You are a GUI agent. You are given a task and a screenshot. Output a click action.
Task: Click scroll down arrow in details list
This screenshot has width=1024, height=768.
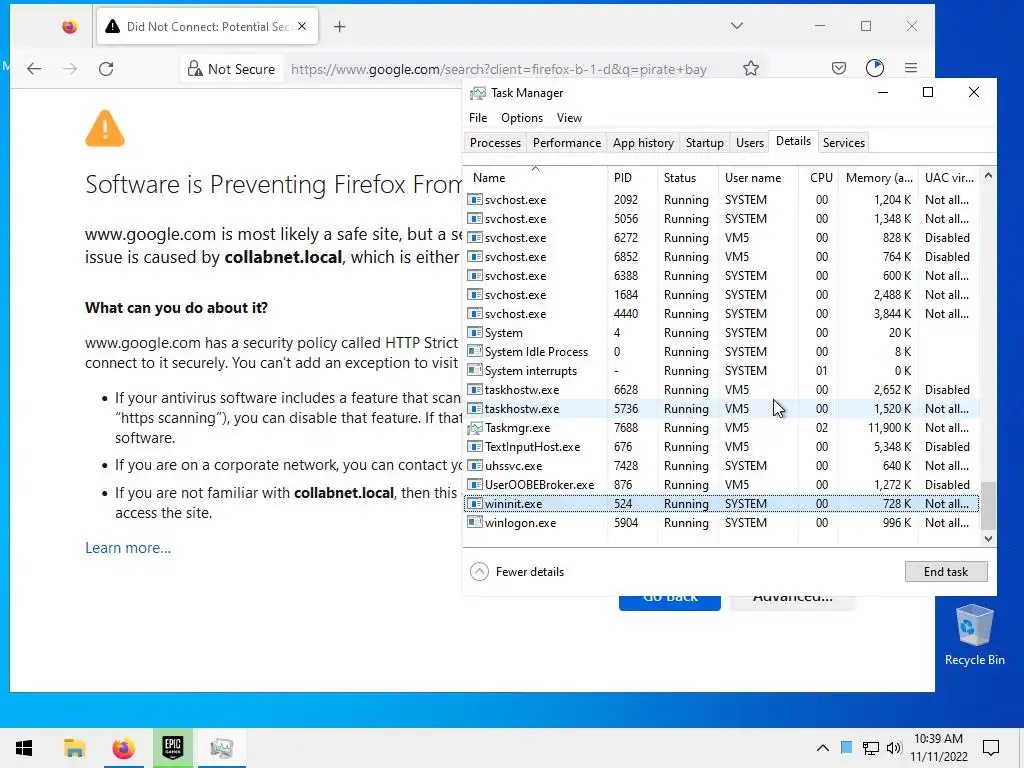pos(988,539)
